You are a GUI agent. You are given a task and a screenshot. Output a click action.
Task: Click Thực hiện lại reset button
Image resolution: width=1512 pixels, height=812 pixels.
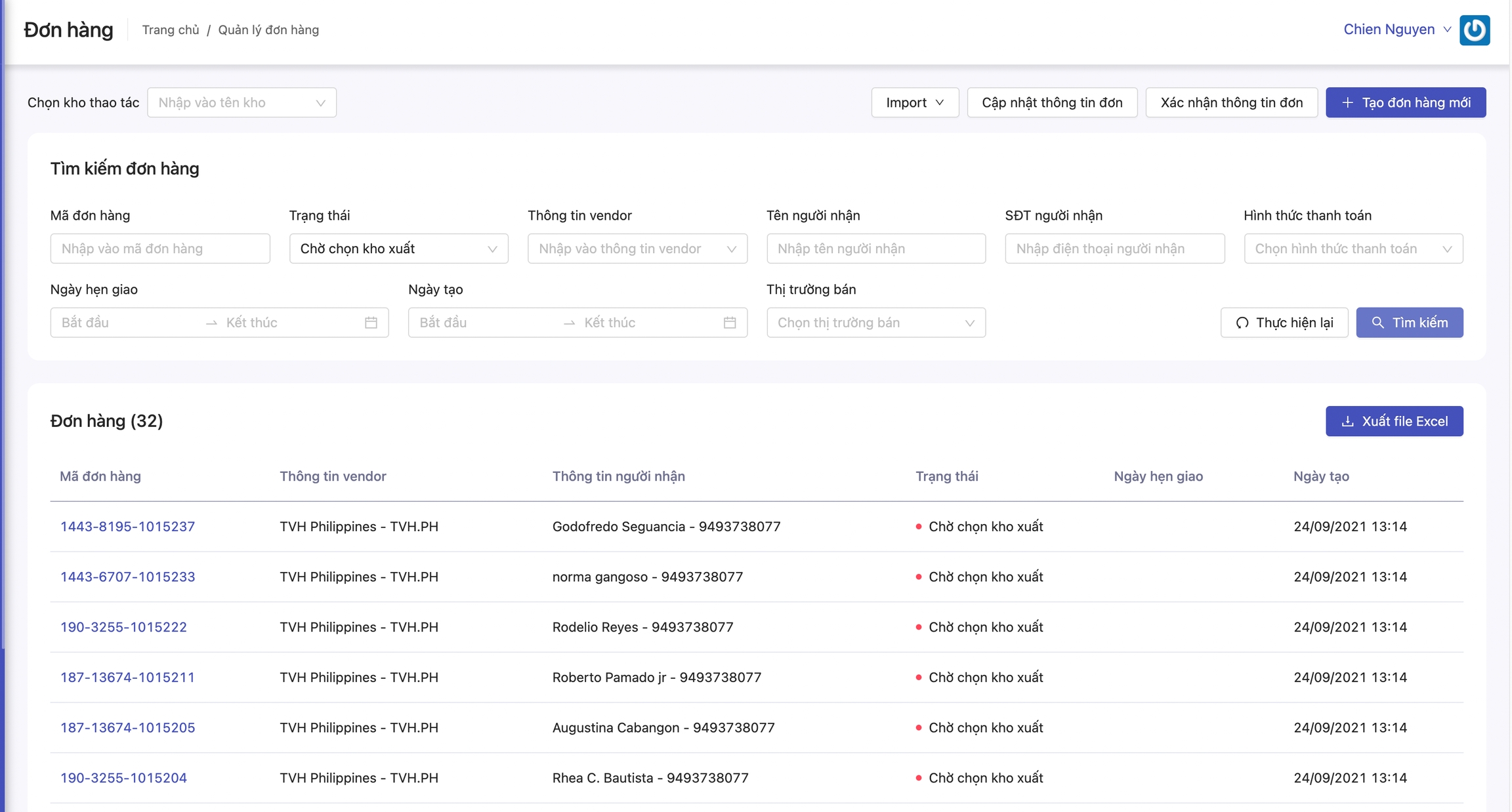click(x=1284, y=323)
